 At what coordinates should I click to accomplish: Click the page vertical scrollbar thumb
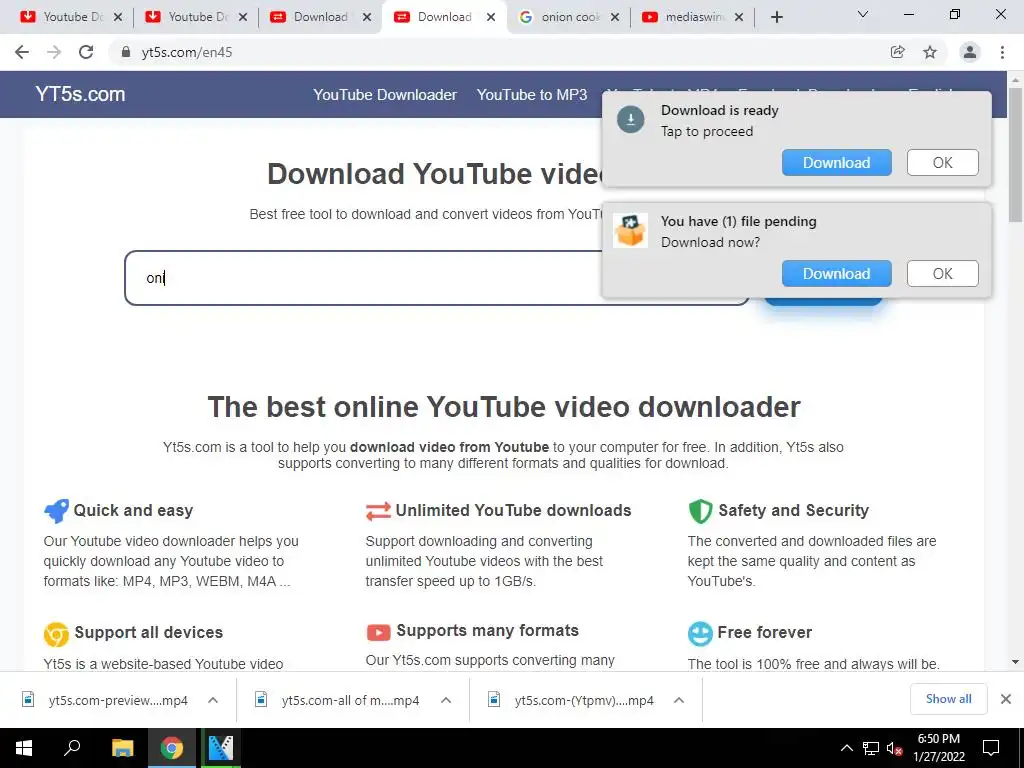coord(1015,154)
